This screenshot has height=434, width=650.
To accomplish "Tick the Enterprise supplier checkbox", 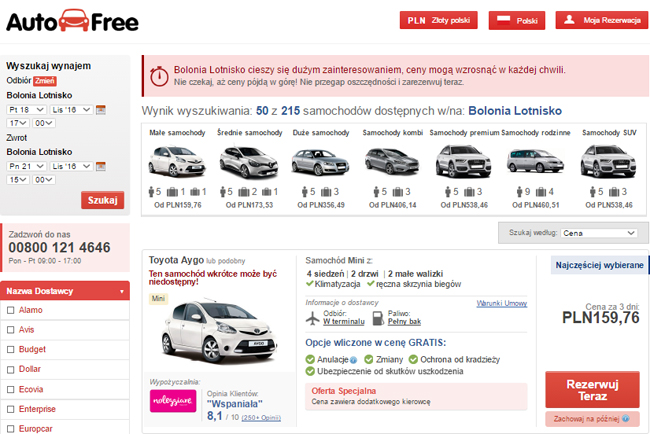I will point(11,409).
